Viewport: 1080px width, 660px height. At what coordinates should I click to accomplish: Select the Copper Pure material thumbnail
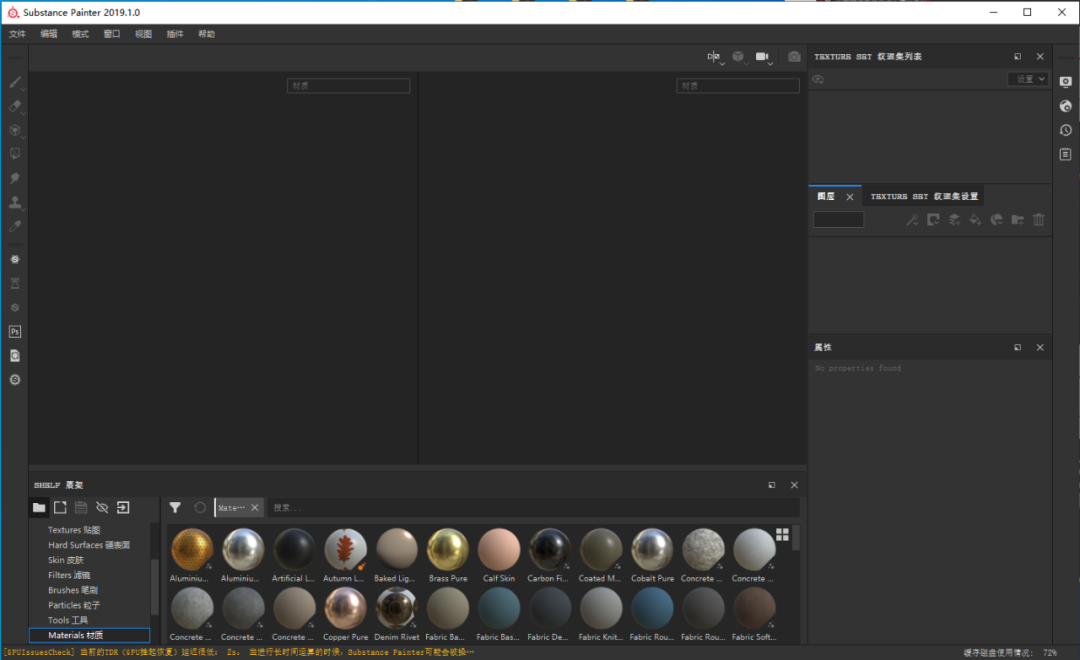pos(346,608)
